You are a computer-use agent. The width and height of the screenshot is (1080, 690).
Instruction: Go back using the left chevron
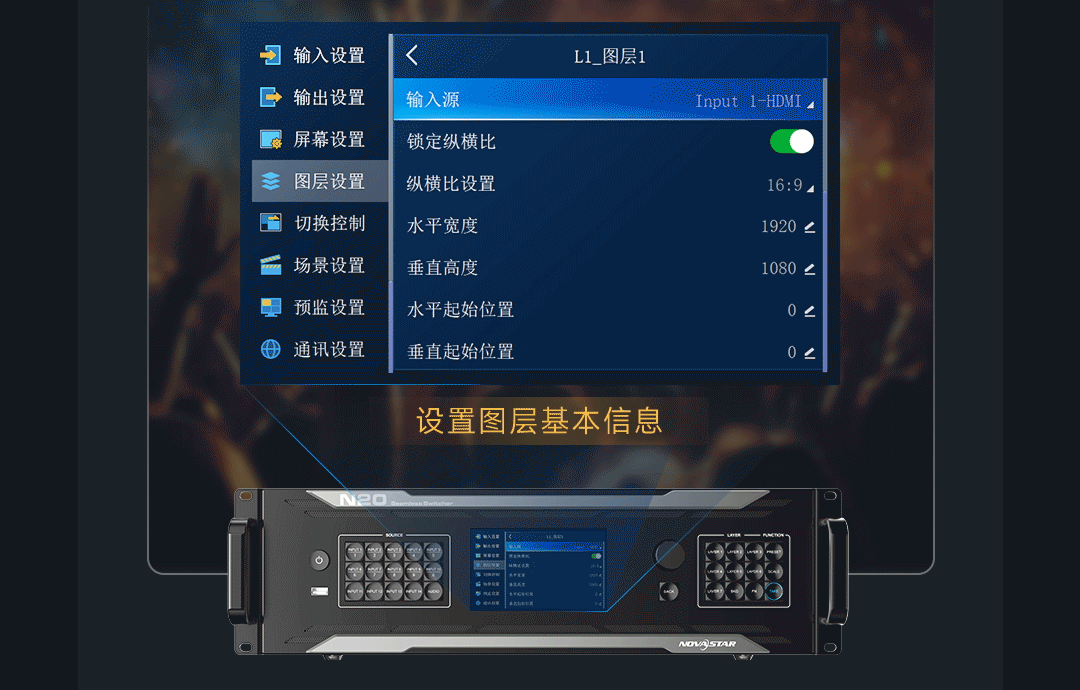(412, 56)
